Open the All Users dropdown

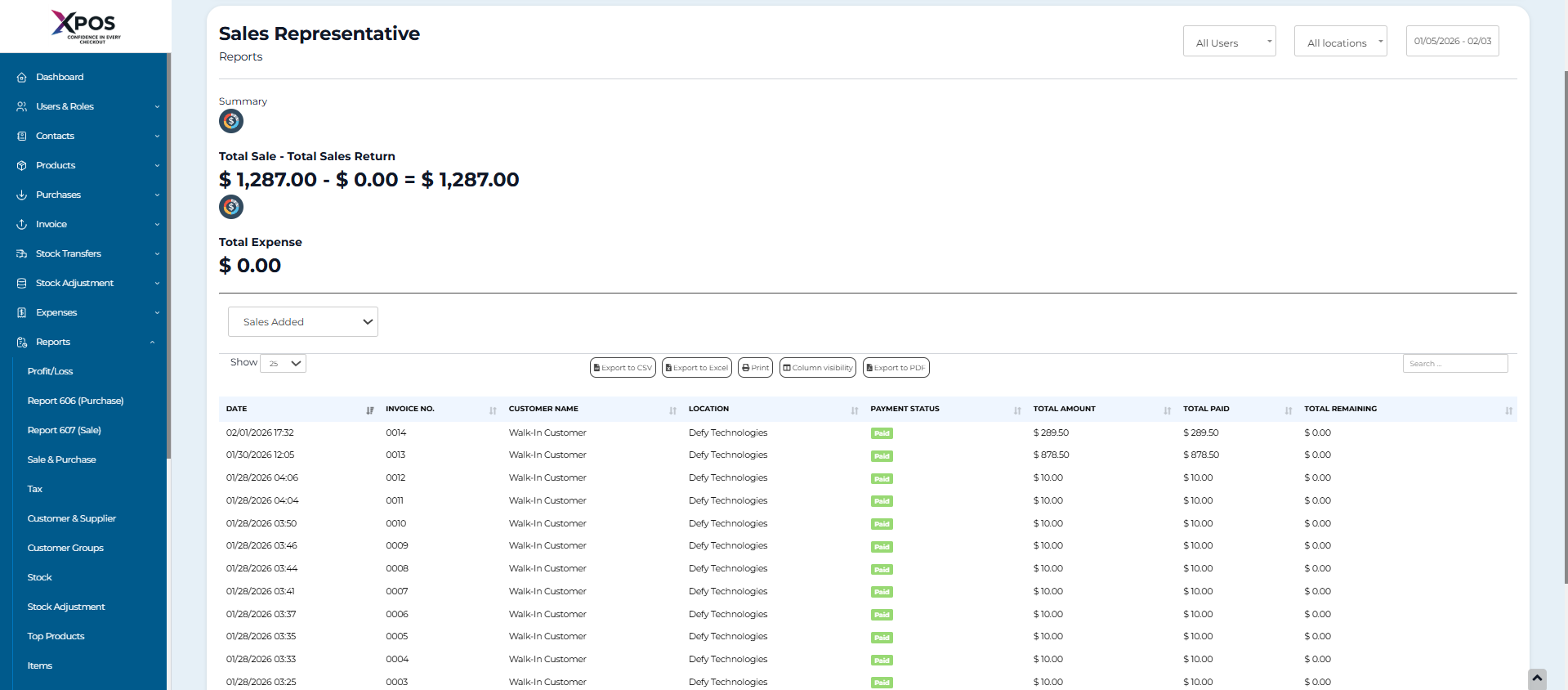click(x=1229, y=42)
